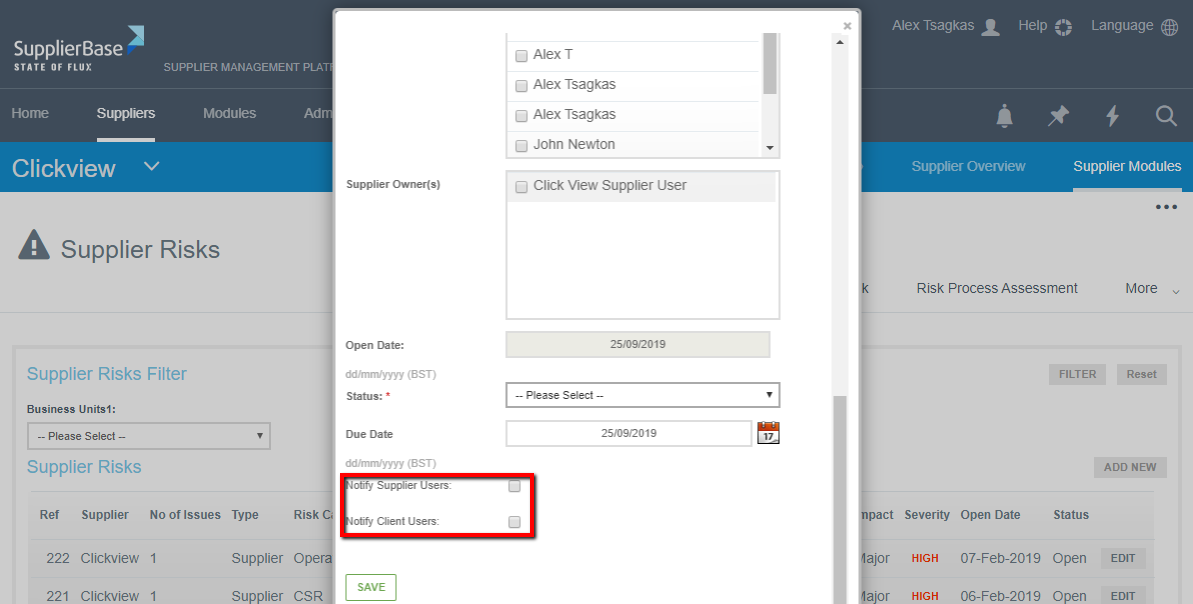The height and width of the screenshot is (604, 1193).
Task: Click the Help lifebuoy icon
Action: (x=1063, y=27)
